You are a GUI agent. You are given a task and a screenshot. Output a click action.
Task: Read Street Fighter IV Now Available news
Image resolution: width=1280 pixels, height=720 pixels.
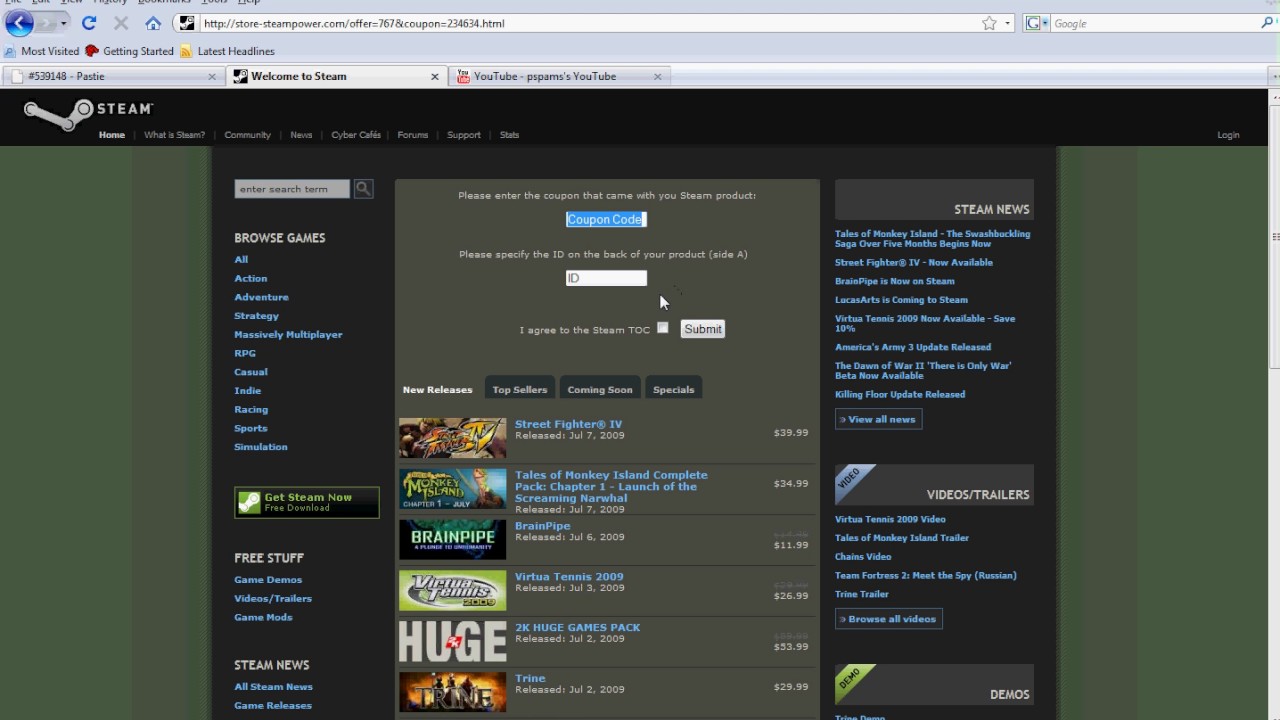[x=914, y=262]
